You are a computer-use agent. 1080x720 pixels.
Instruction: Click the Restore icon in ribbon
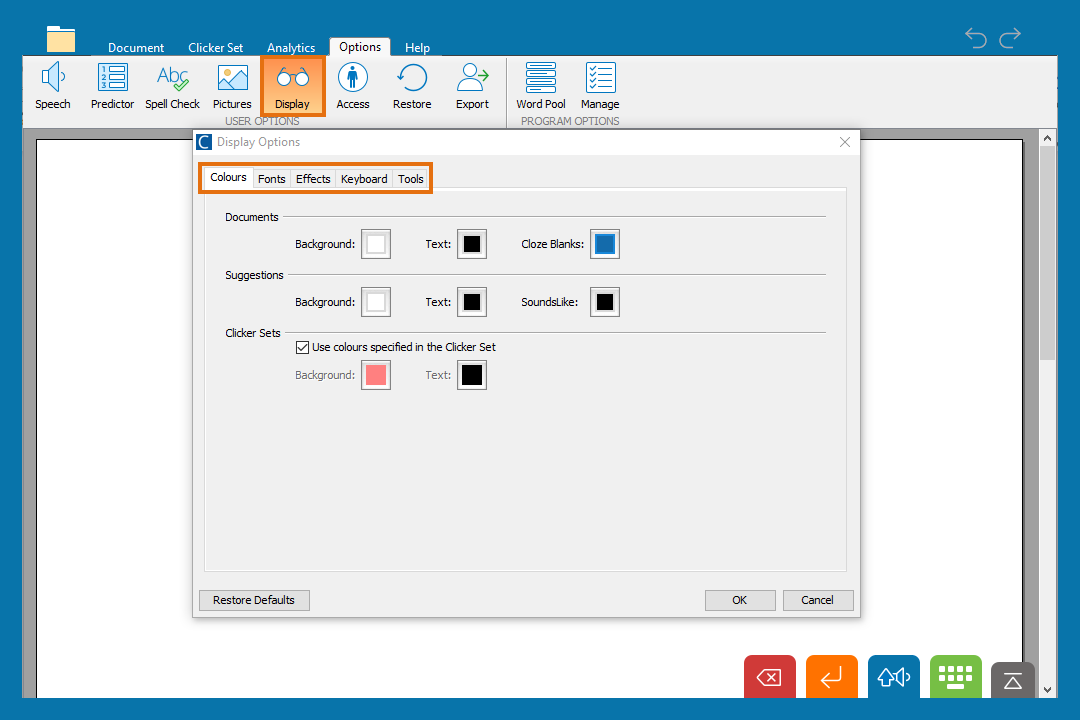tap(412, 86)
